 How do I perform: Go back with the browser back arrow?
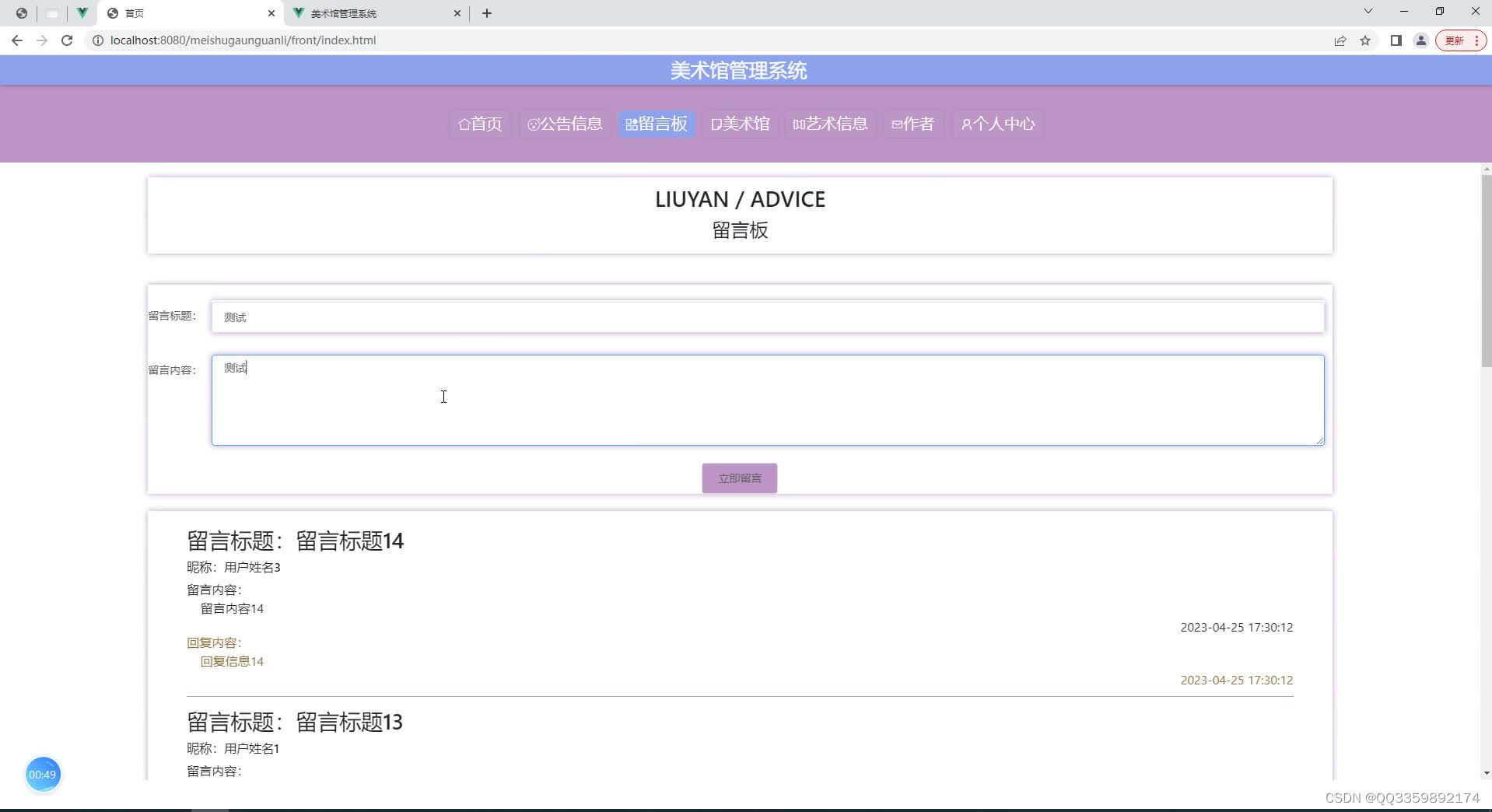17,40
